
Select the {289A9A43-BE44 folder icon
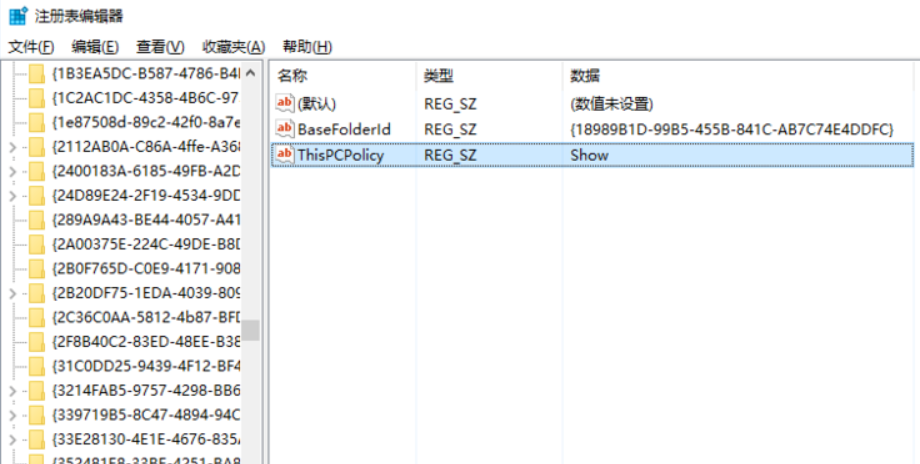click(38, 219)
